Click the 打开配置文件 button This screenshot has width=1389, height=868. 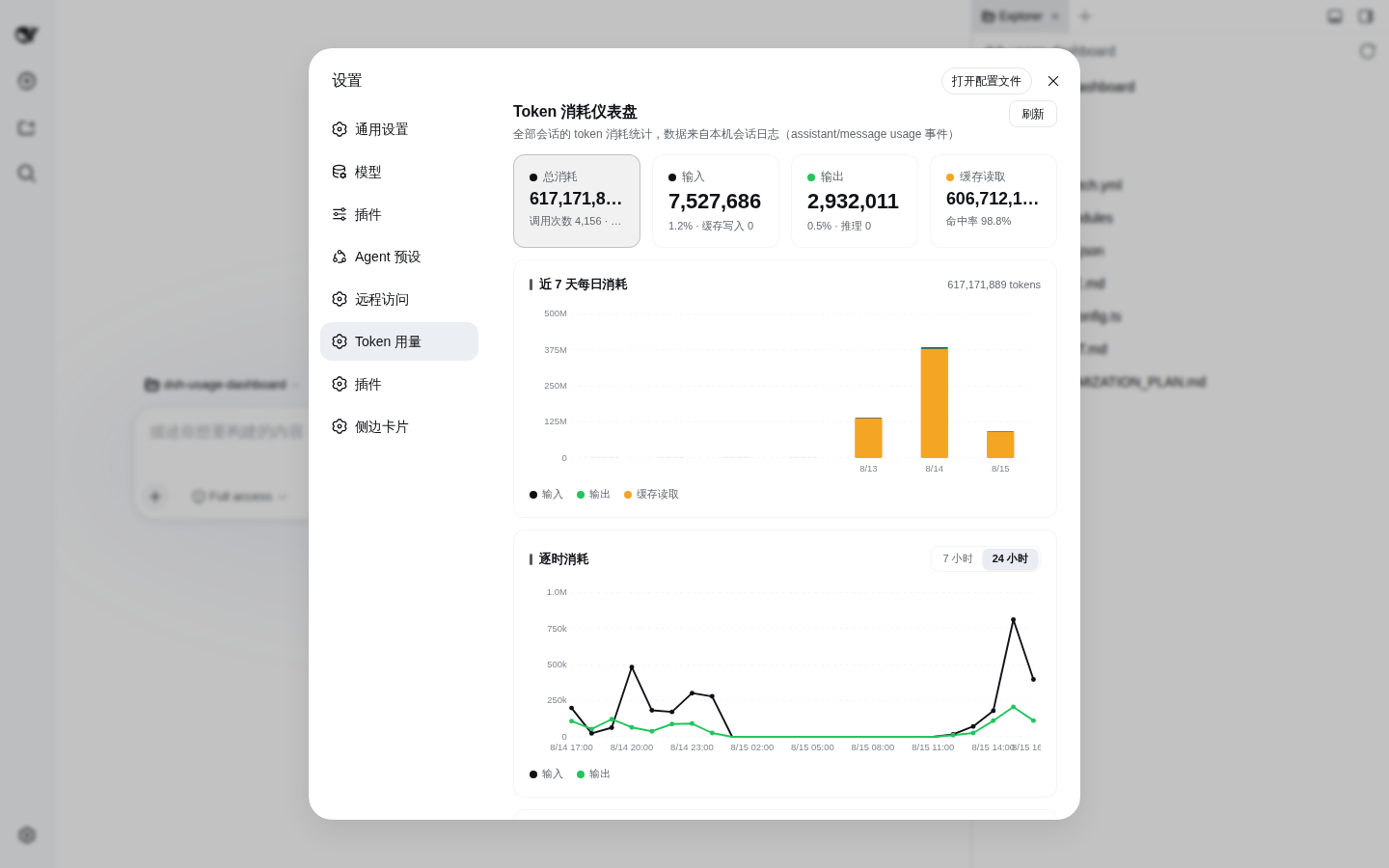pos(987,81)
